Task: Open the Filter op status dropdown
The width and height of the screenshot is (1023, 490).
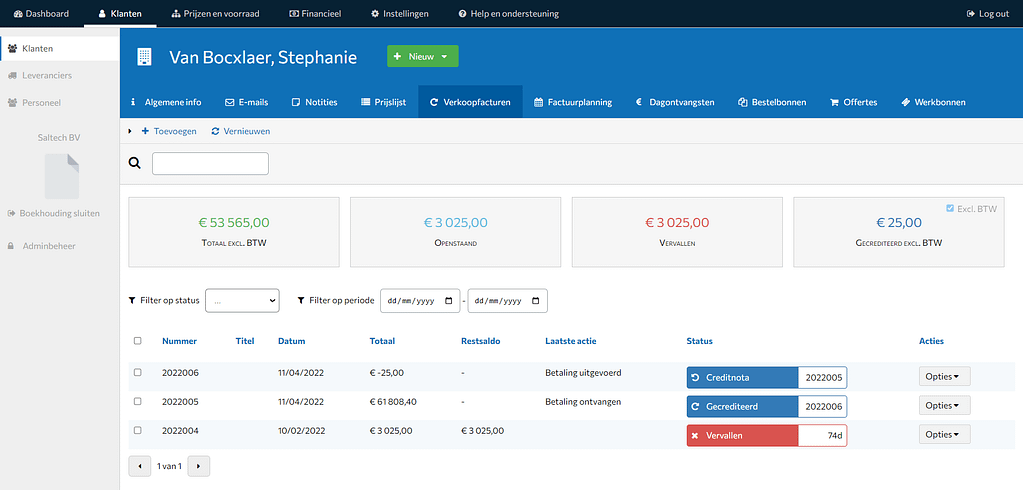Action: (x=242, y=301)
